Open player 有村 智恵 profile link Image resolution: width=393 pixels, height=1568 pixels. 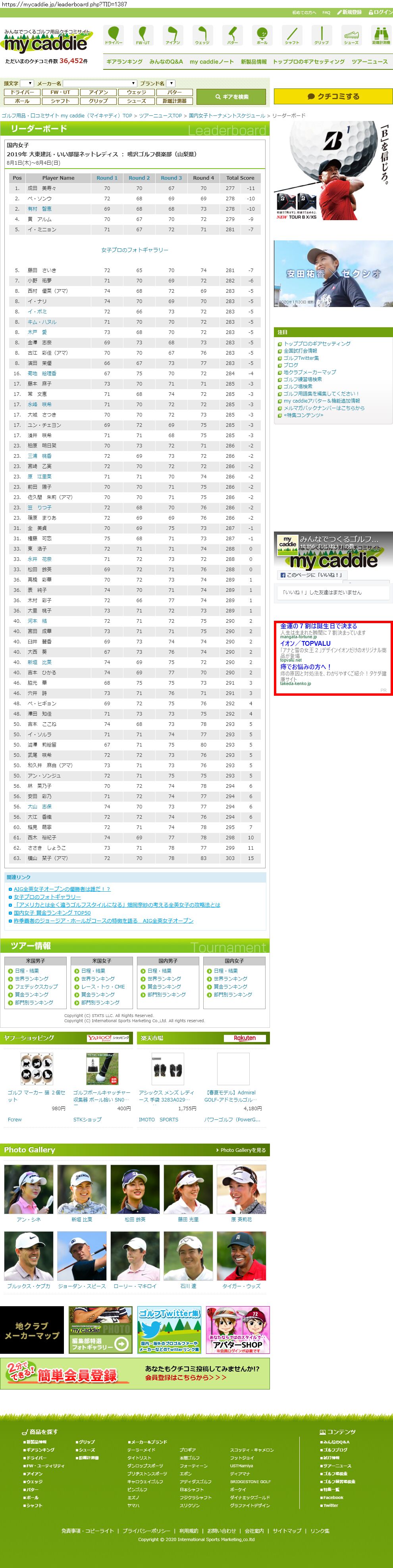(x=40, y=209)
